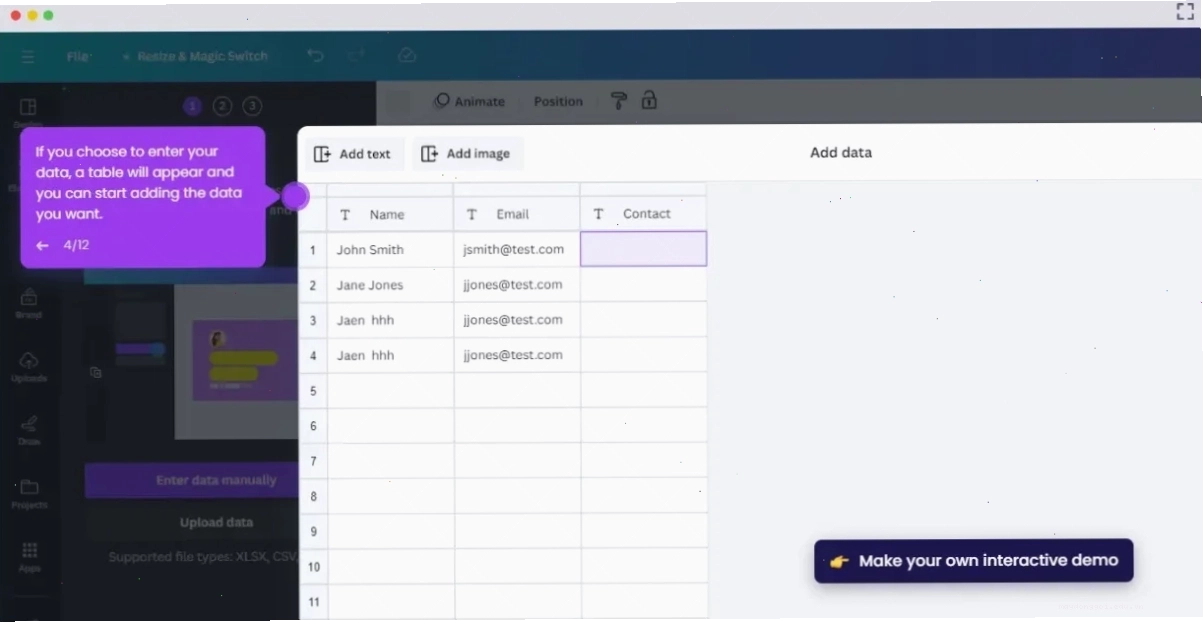Screen dimensions: 1203x623
Task: Click the text type icon beside Name
Action: [x=345, y=214]
